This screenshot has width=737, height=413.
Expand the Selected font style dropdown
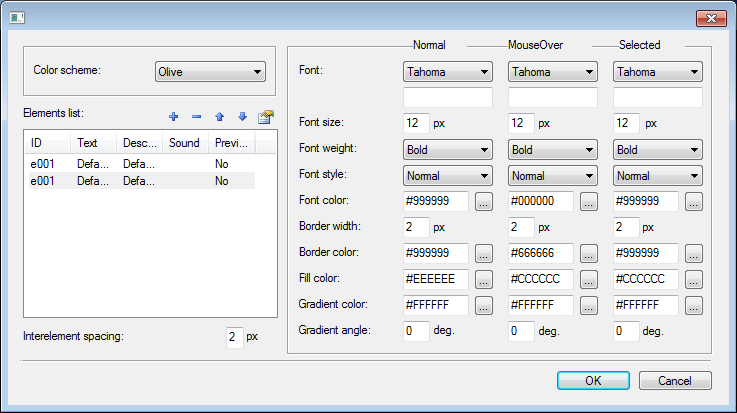pyautogui.click(x=657, y=175)
